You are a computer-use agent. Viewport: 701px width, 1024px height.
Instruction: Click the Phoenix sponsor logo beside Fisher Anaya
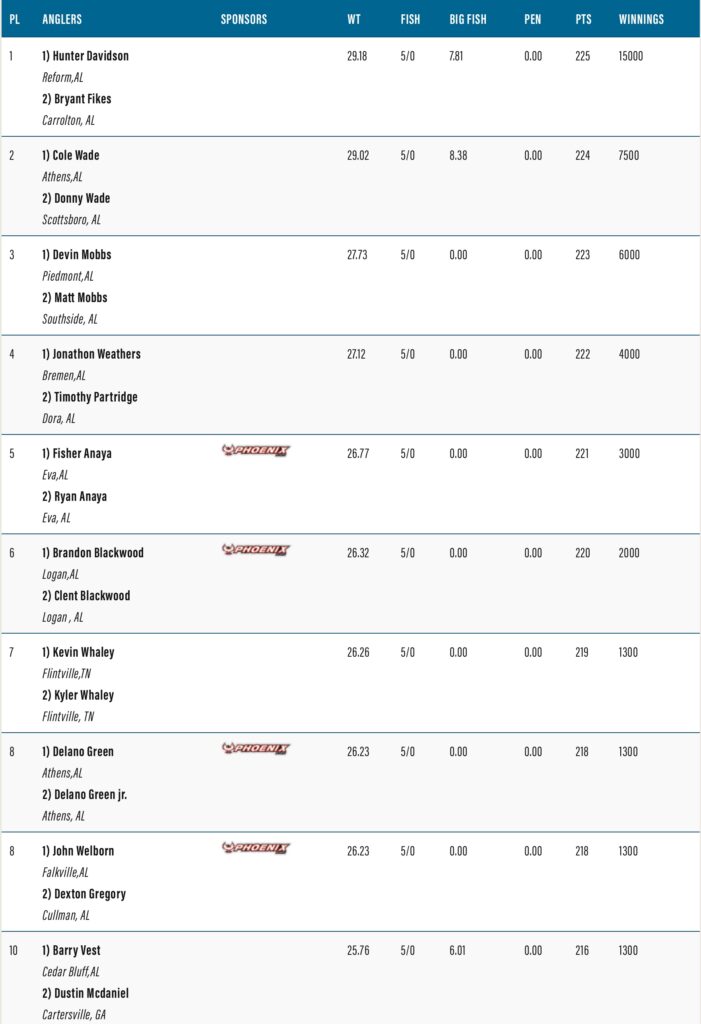(255, 450)
